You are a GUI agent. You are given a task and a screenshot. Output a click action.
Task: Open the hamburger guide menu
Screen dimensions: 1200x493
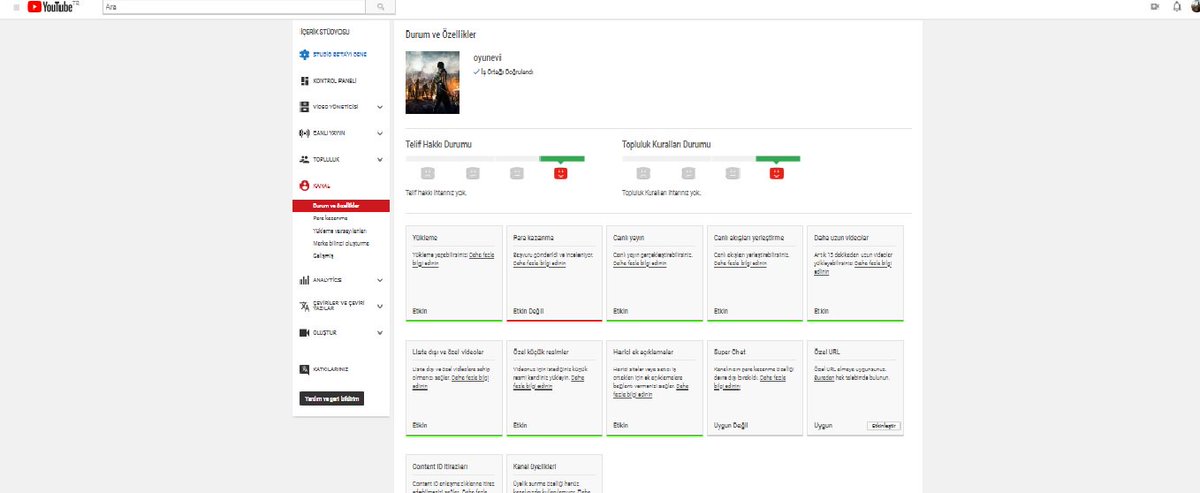point(16,7)
